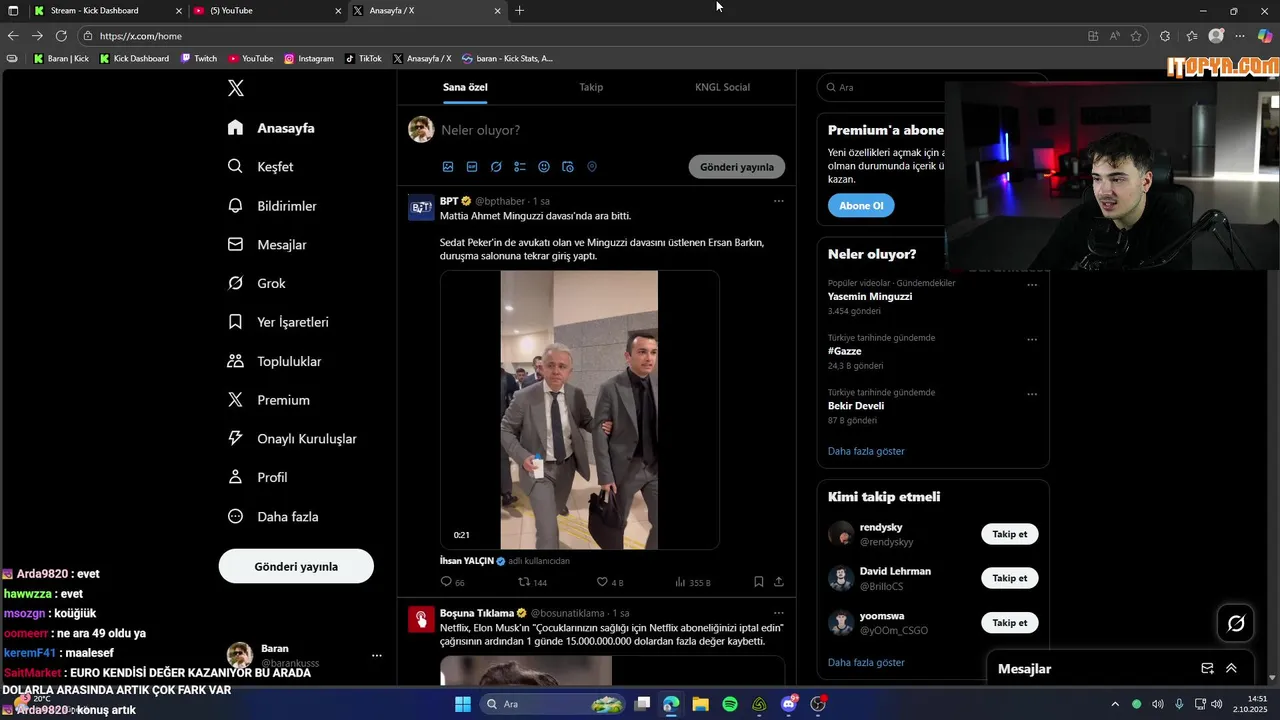1280x720 pixels.
Task: Expand the Mesajlar drawer
Action: (x=1231, y=669)
